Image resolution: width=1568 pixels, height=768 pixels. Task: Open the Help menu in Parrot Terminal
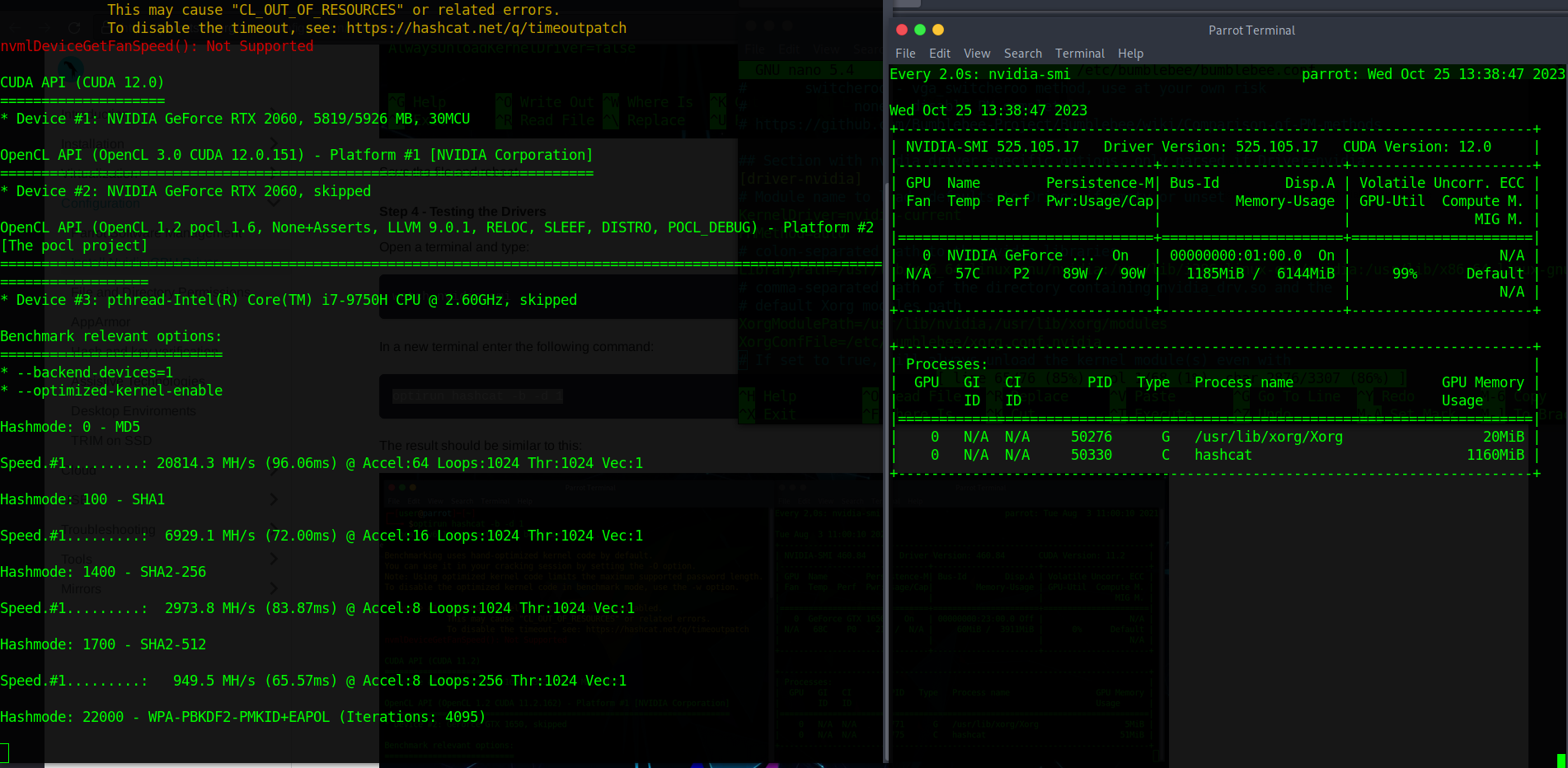[1130, 54]
